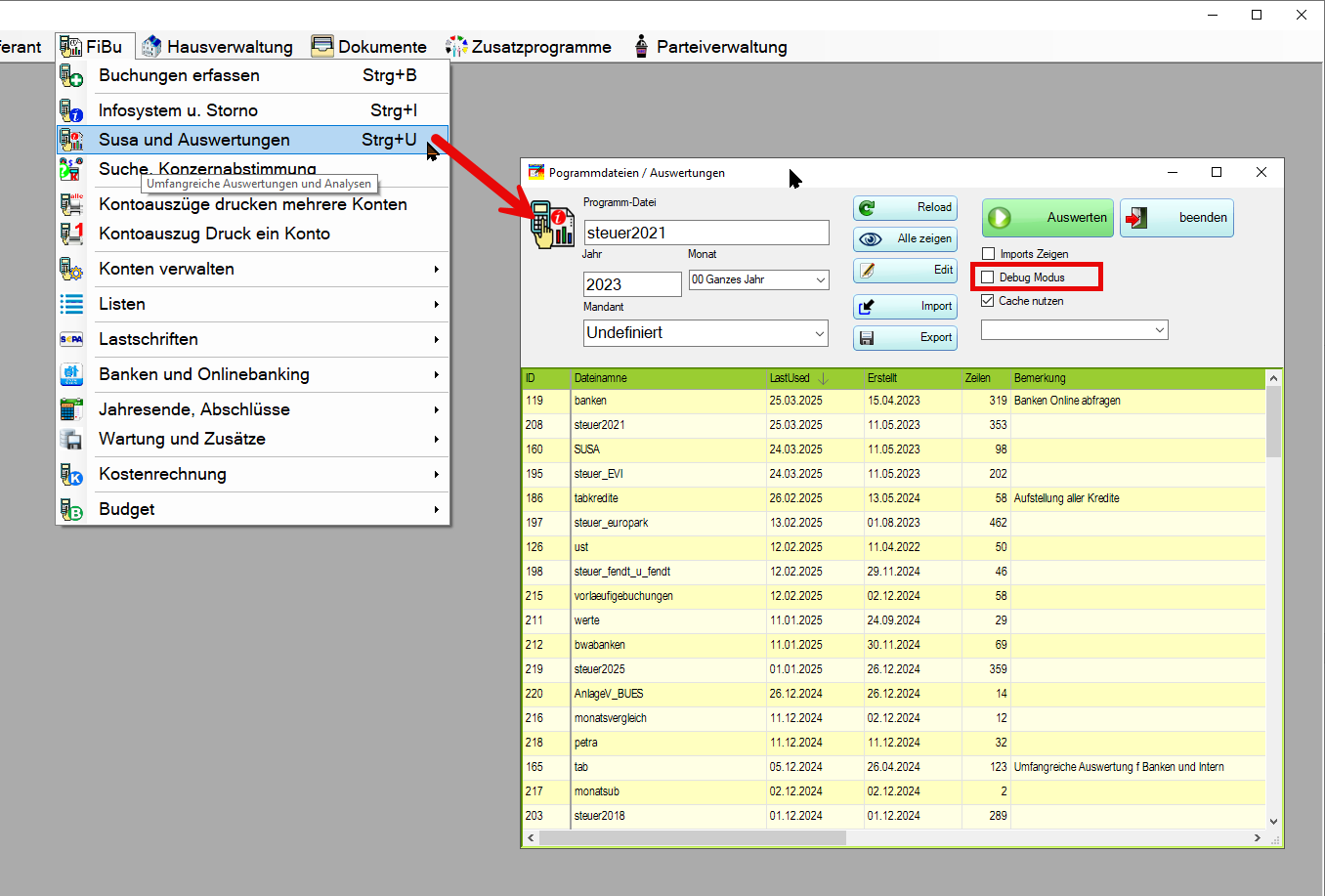Click the Zusatzprogramme colorful icon
Viewport: 1325px width, 896px height.
456,46
